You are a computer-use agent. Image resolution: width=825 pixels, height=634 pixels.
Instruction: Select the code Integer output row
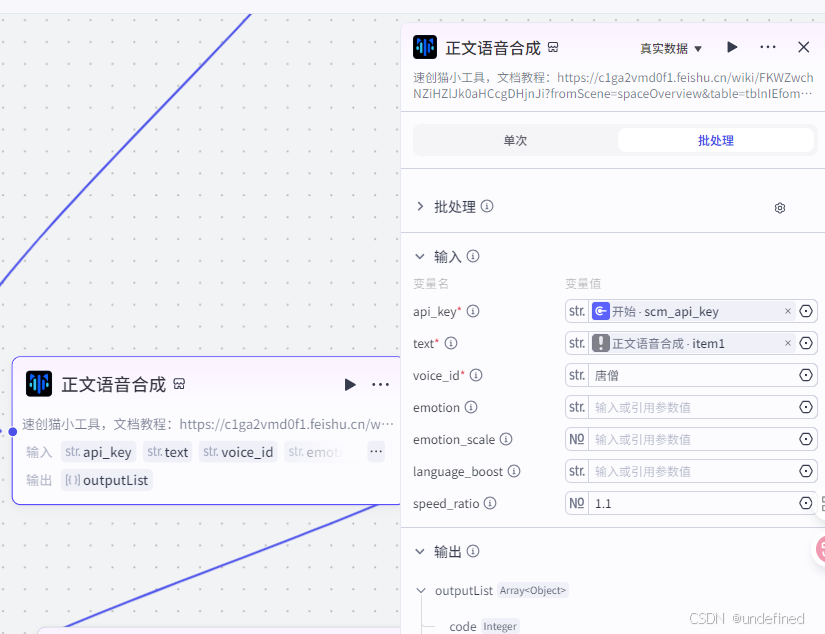click(x=484, y=626)
